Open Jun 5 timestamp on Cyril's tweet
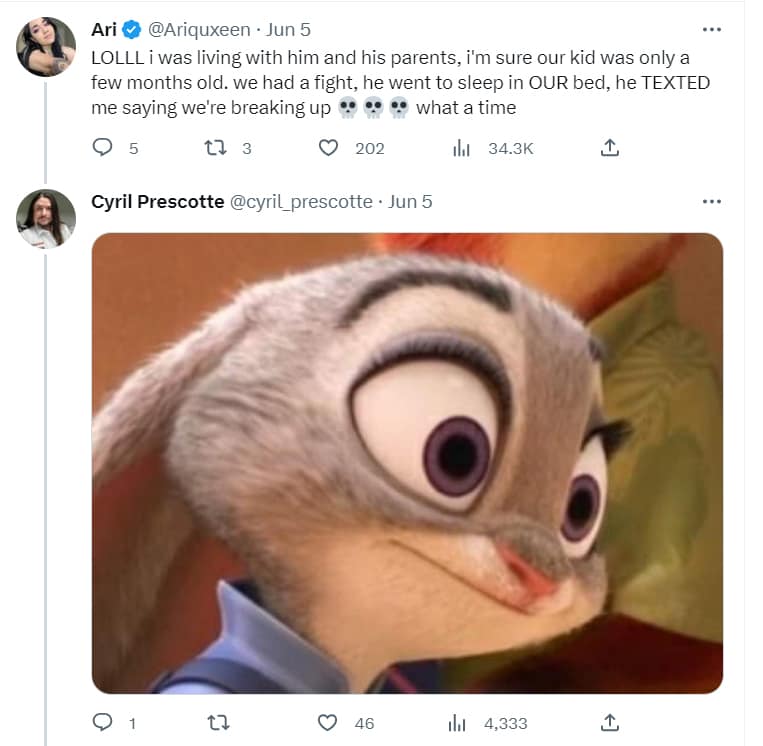763x746 pixels. coord(410,202)
